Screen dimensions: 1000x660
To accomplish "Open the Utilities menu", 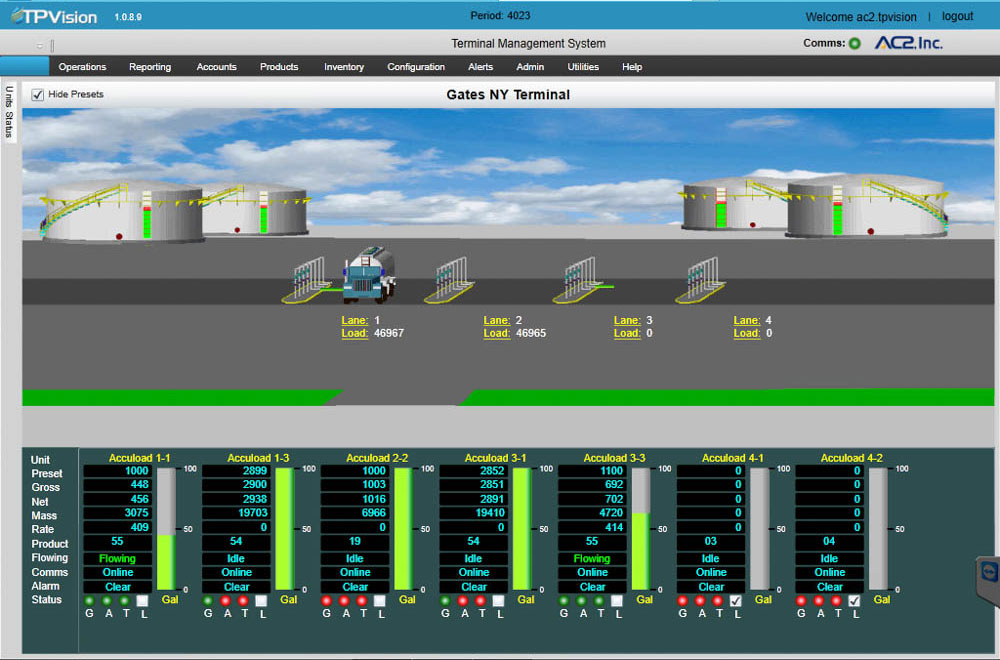I will pos(583,67).
